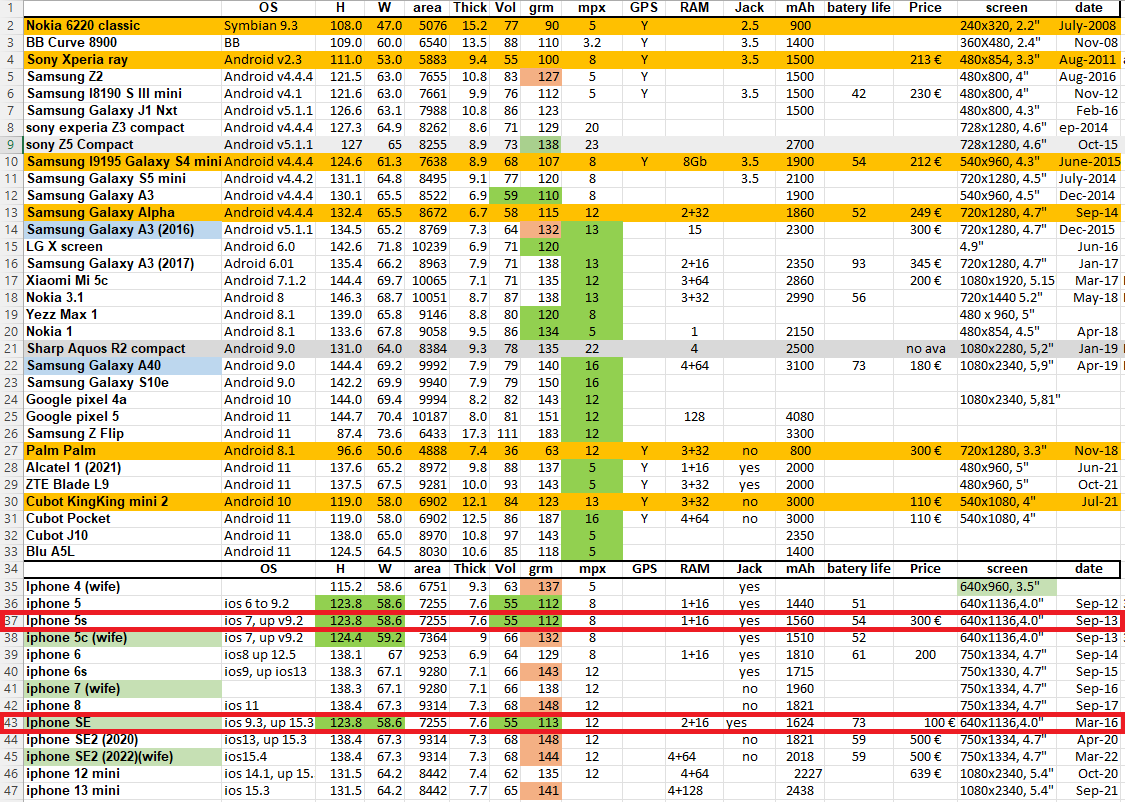Select the "Iphone 5s" name cell

(123, 621)
